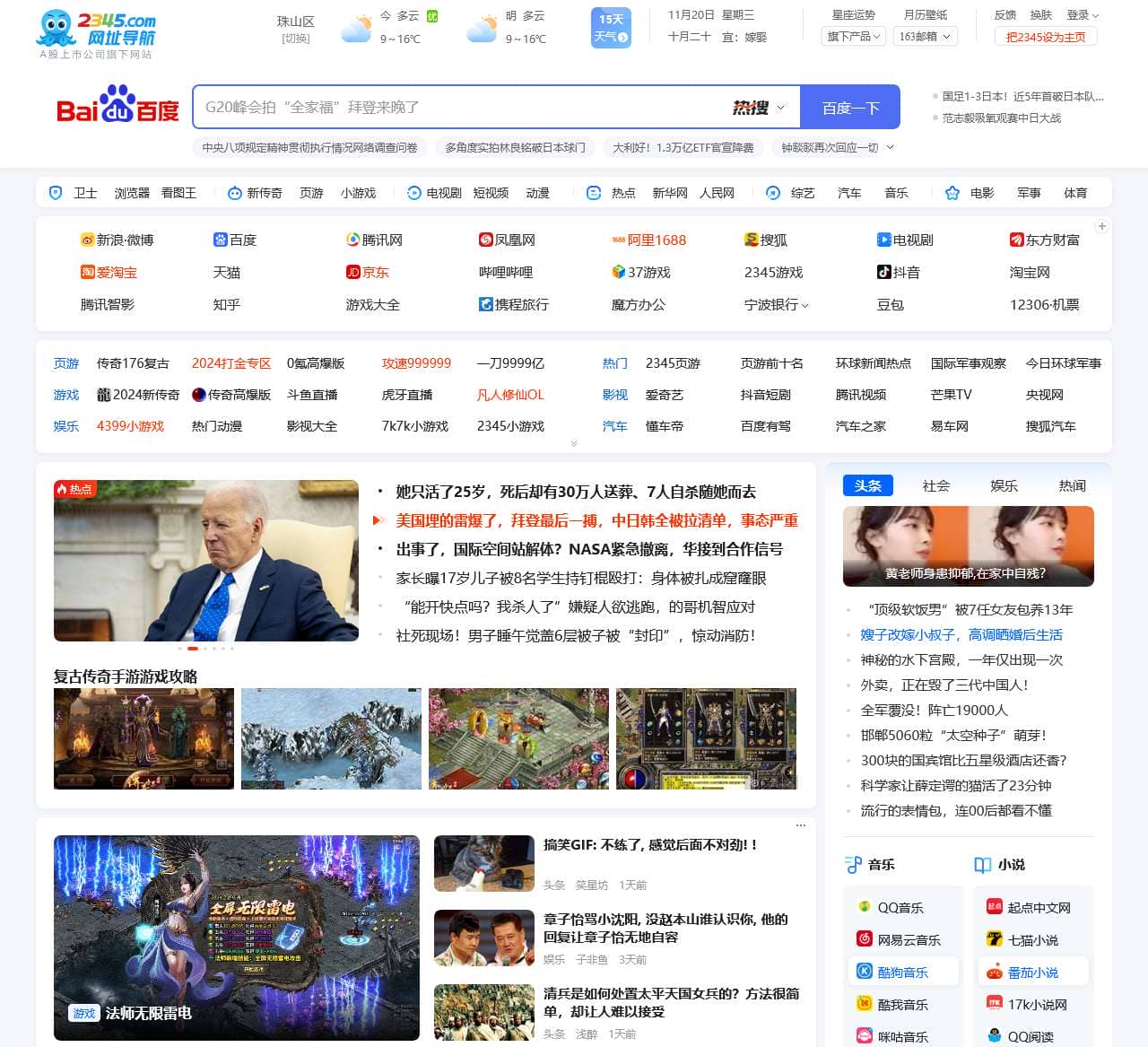Switch to the 社会 tab
1148x1047 pixels.
pos(936,485)
